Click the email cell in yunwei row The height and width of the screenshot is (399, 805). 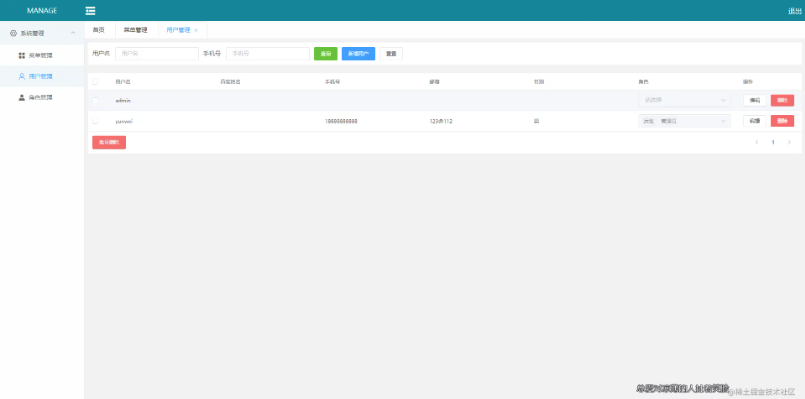[441, 121]
